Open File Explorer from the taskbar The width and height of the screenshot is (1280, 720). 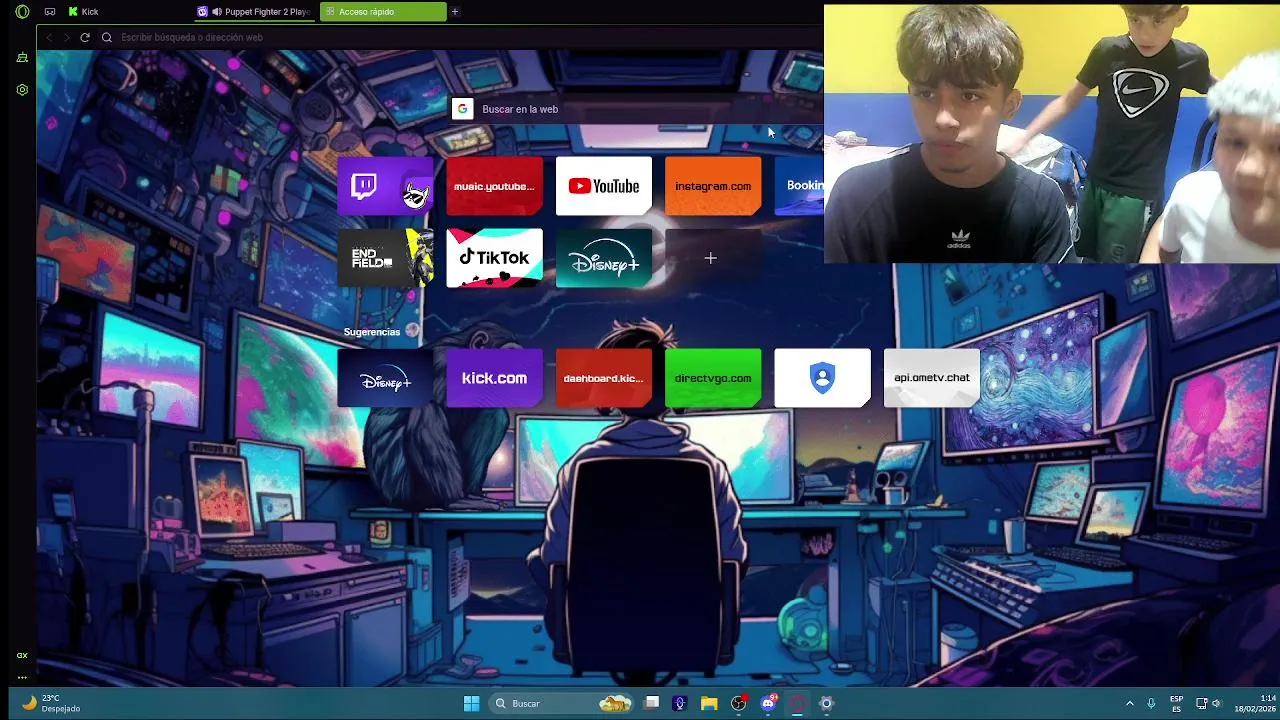709,703
